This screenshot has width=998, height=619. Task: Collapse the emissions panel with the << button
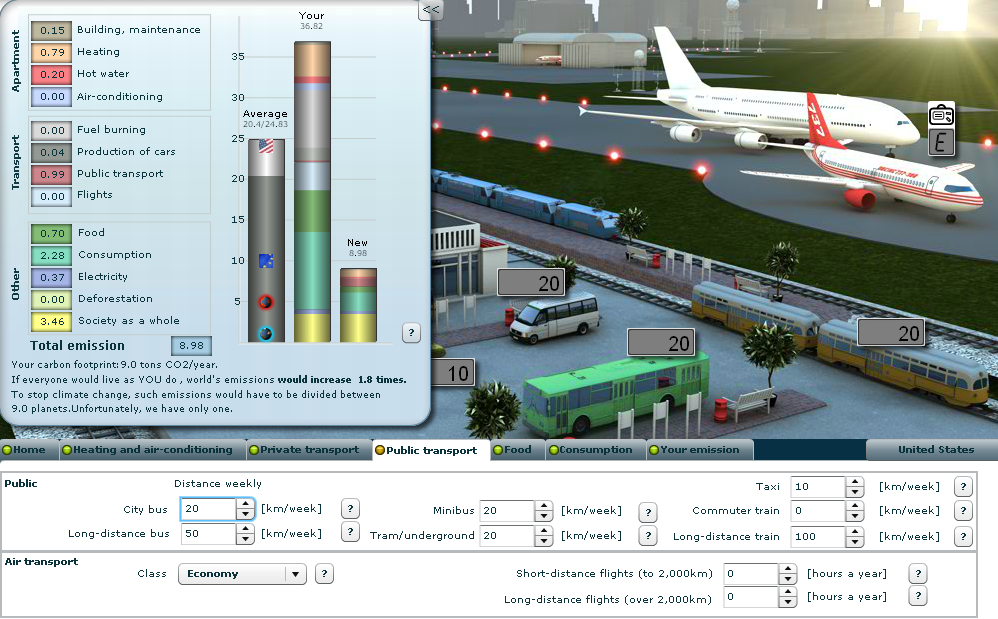click(431, 10)
